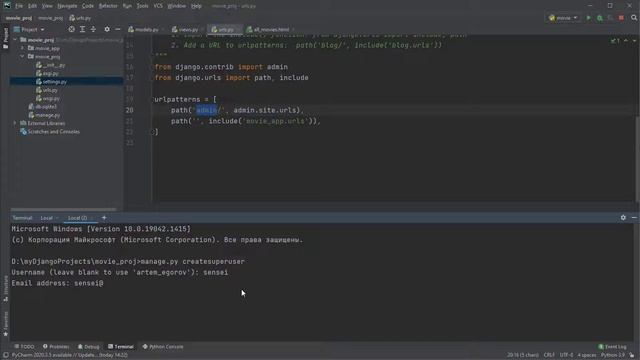Hide the terminal panel with minus icon
The height and width of the screenshot is (360, 640).
634,218
